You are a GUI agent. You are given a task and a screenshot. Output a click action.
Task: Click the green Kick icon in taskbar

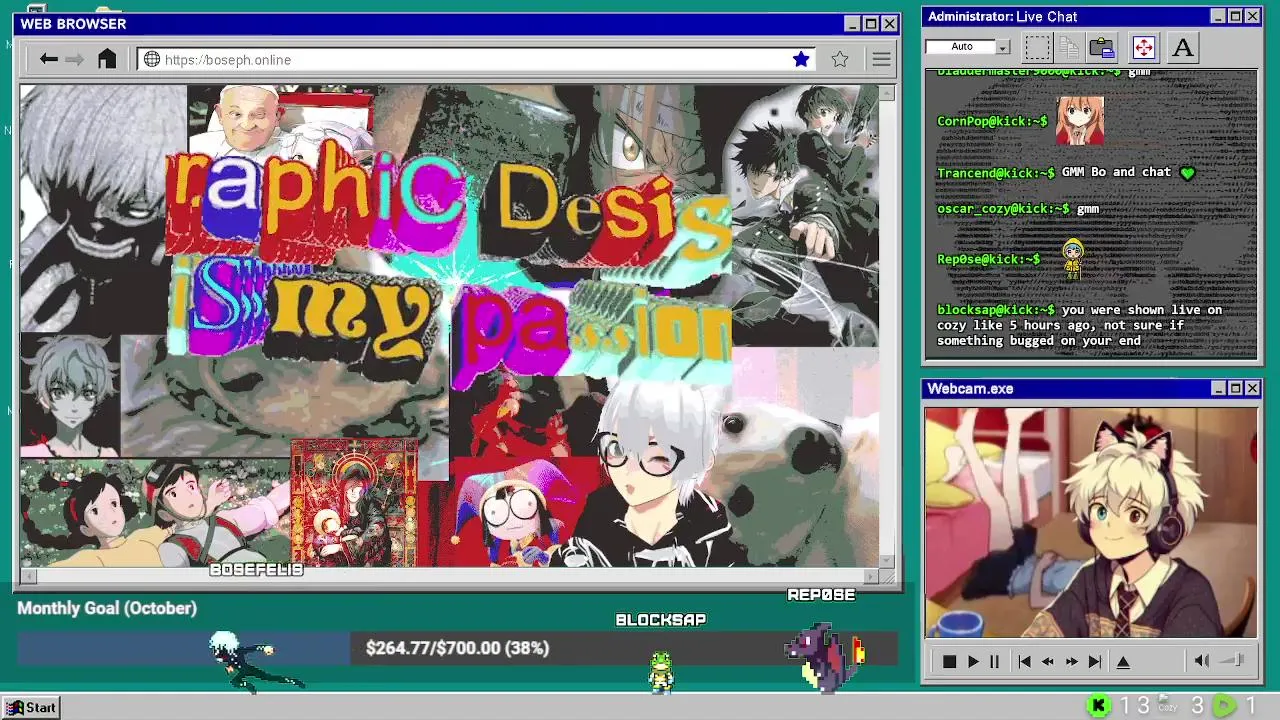[1098, 706]
